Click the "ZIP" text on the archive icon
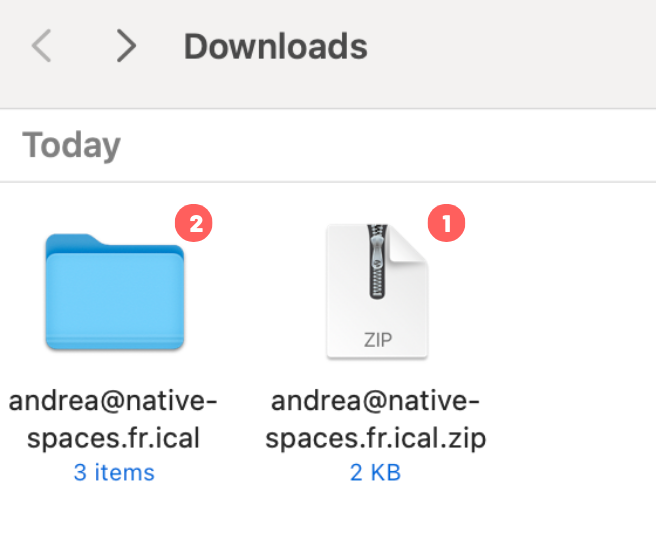The width and height of the screenshot is (656, 553). click(376, 337)
